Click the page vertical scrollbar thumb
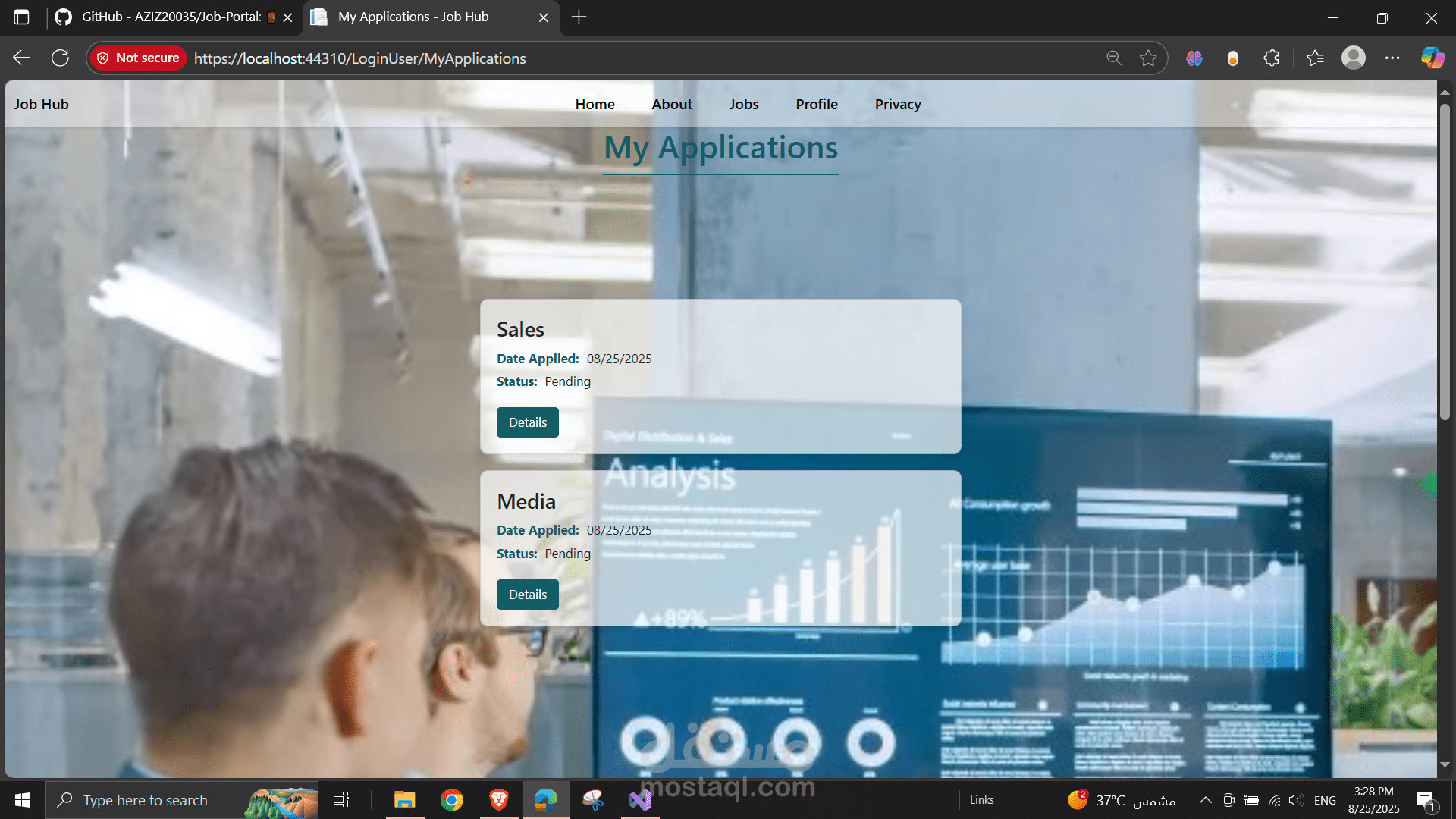This screenshot has height=819, width=1456. tap(1445, 262)
